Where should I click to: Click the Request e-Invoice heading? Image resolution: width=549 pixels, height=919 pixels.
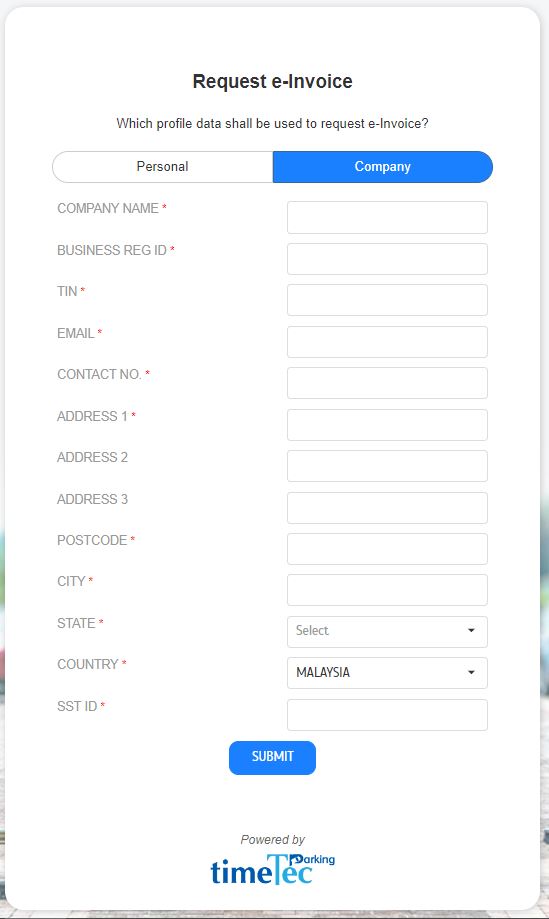point(272,81)
